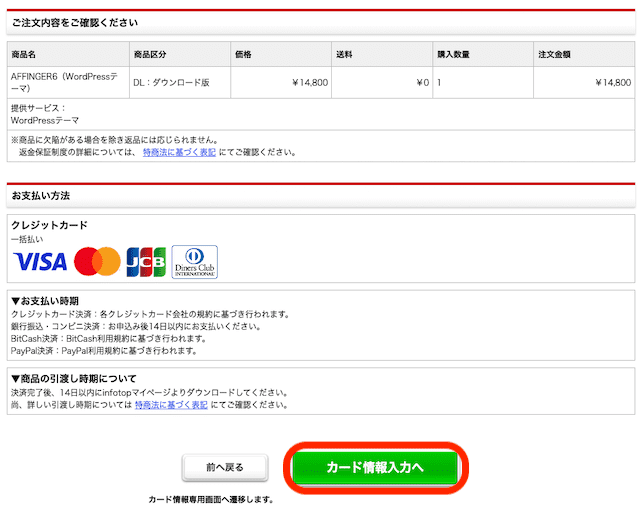Screen dimensions: 640x510
Task: Click the BitCash決済 terms line
Action: click(x=109, y=339)
